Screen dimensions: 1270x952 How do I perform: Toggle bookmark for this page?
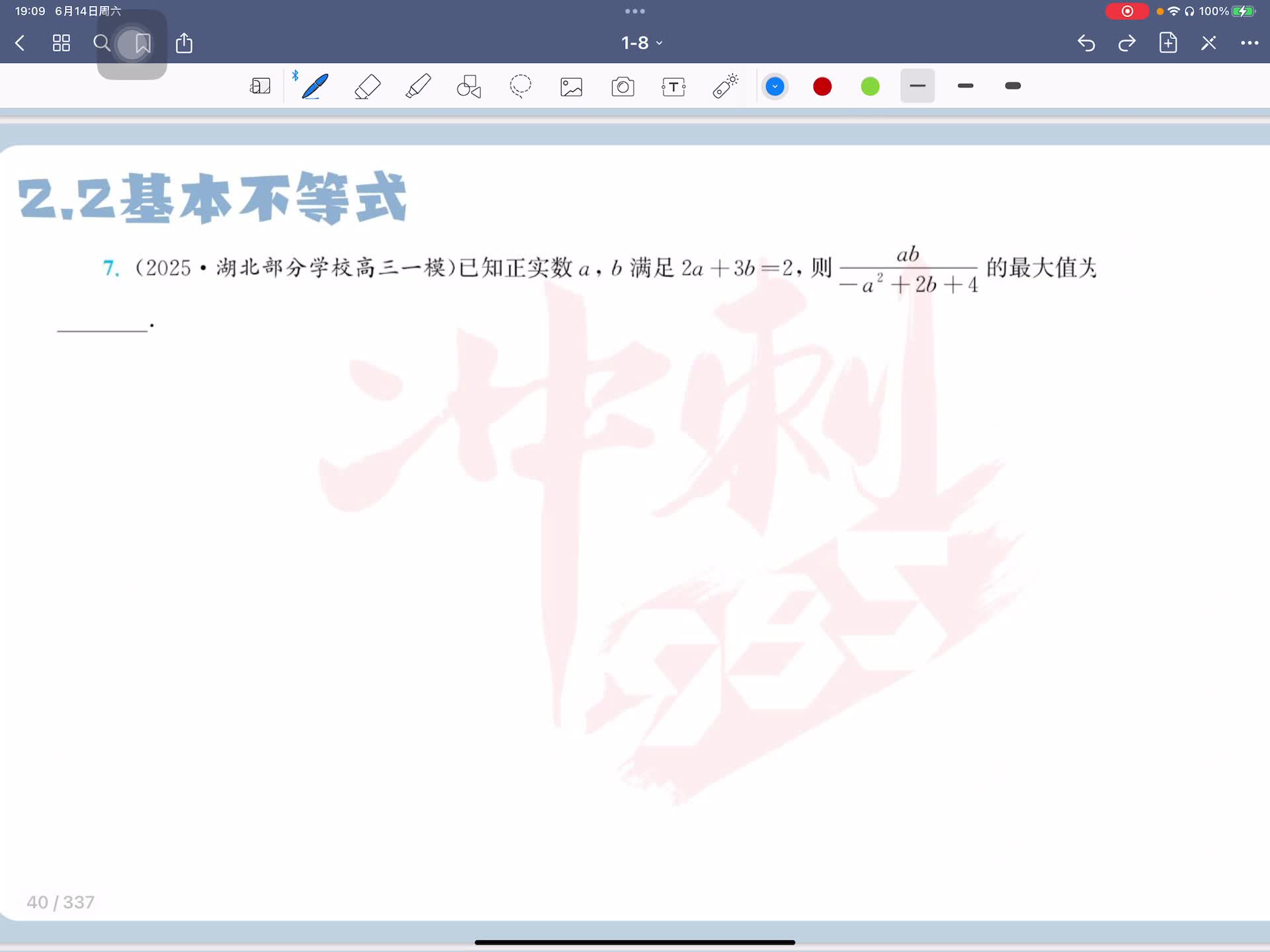click(x=142, y=44)
